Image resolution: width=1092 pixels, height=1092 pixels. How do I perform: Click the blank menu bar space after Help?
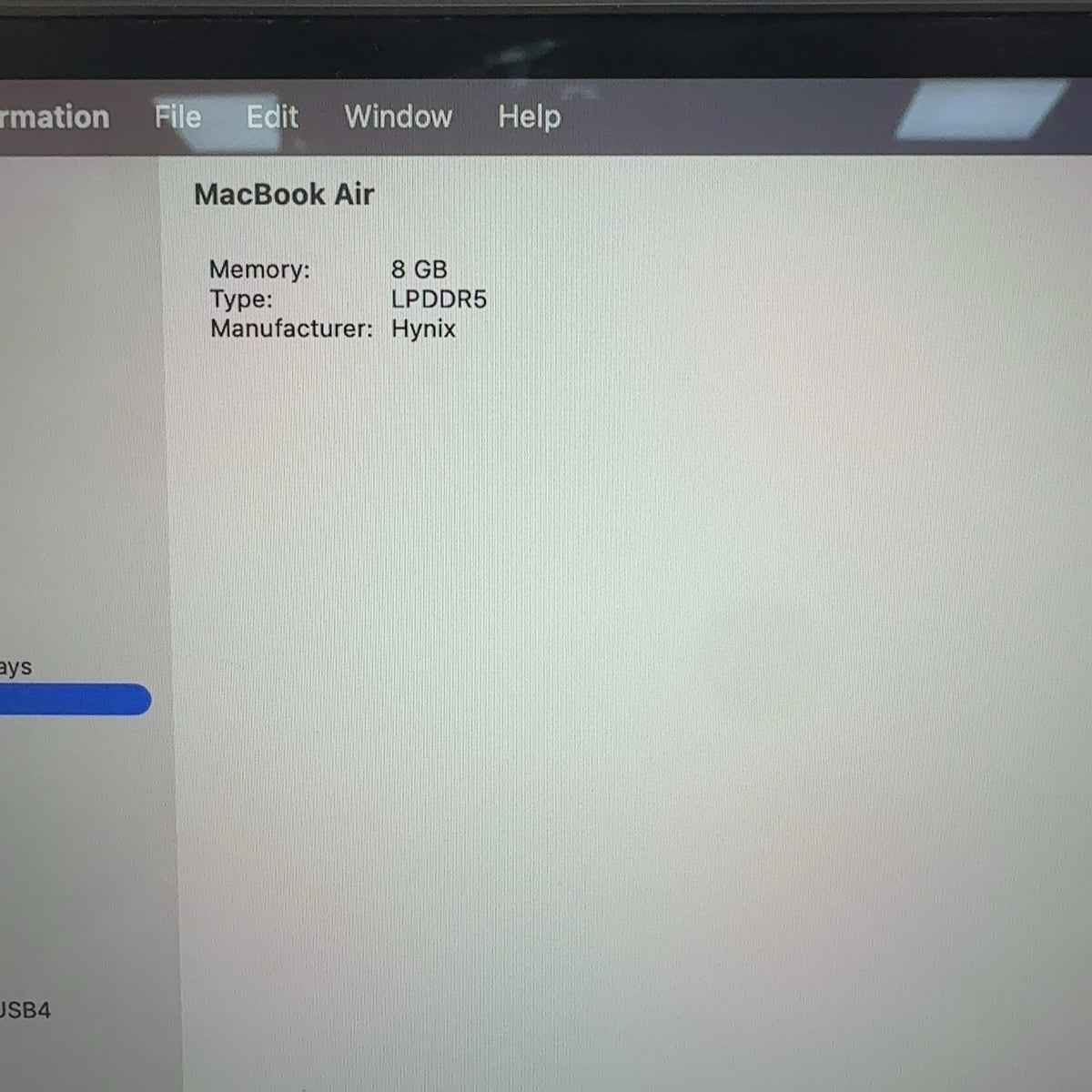[728, 116]
